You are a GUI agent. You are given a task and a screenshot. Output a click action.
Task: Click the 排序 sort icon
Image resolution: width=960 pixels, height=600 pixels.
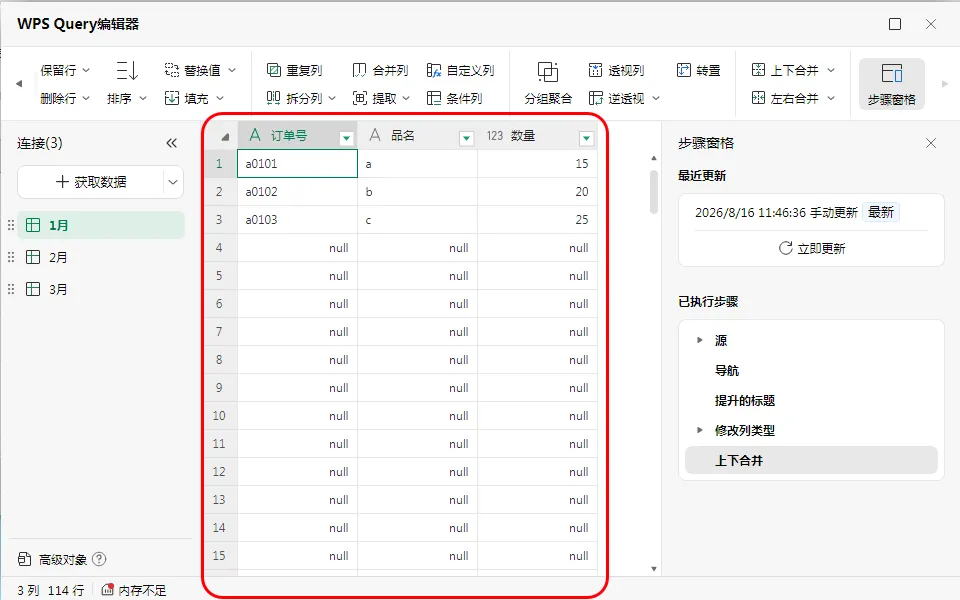[x=127, y=70]
